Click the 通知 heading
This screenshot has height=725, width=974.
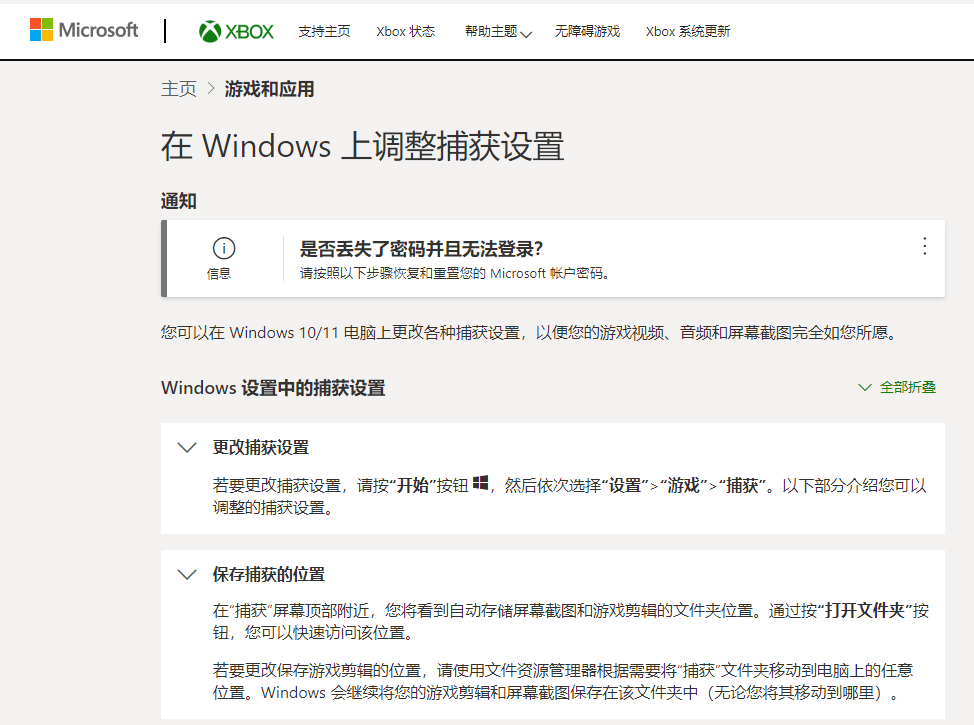pos(179,201)
